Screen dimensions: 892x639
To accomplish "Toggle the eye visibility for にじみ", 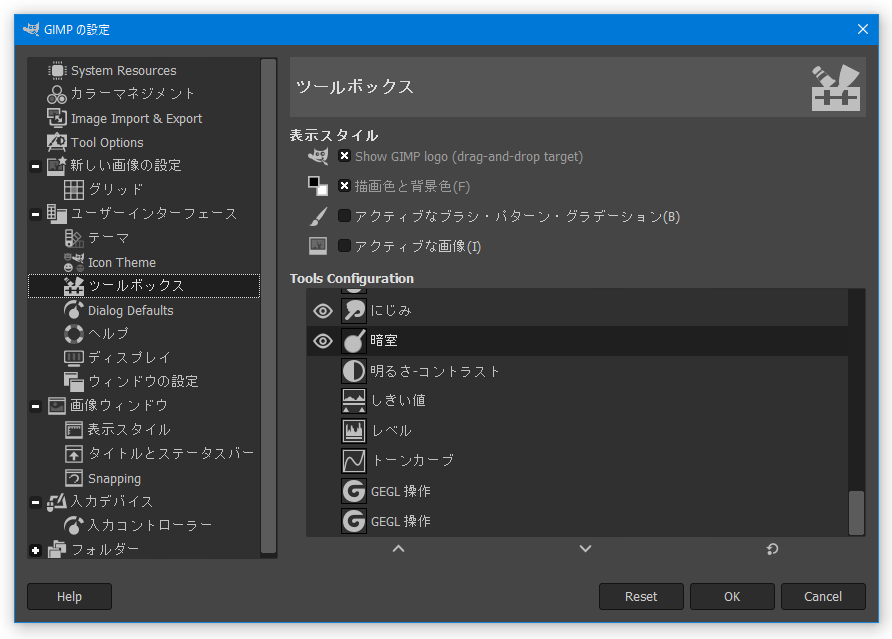I will tap(323, 311).
